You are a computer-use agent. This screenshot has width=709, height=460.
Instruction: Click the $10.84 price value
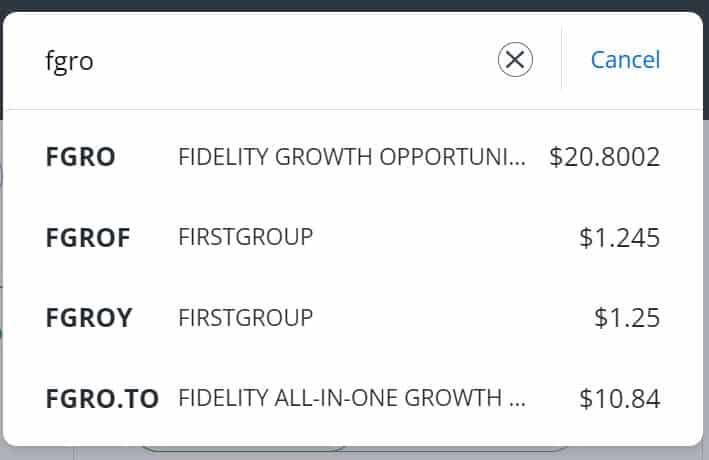(x=619, y=398)
